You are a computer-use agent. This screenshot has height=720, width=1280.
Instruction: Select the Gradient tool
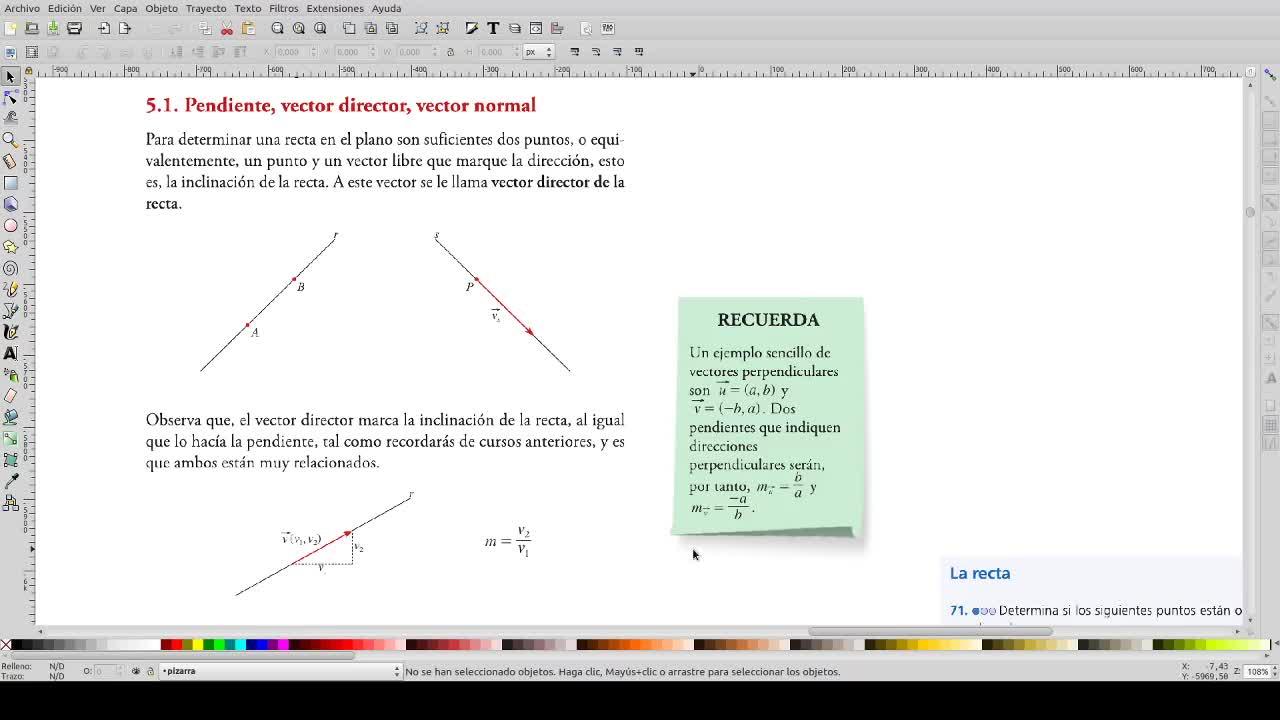point(11,439)
